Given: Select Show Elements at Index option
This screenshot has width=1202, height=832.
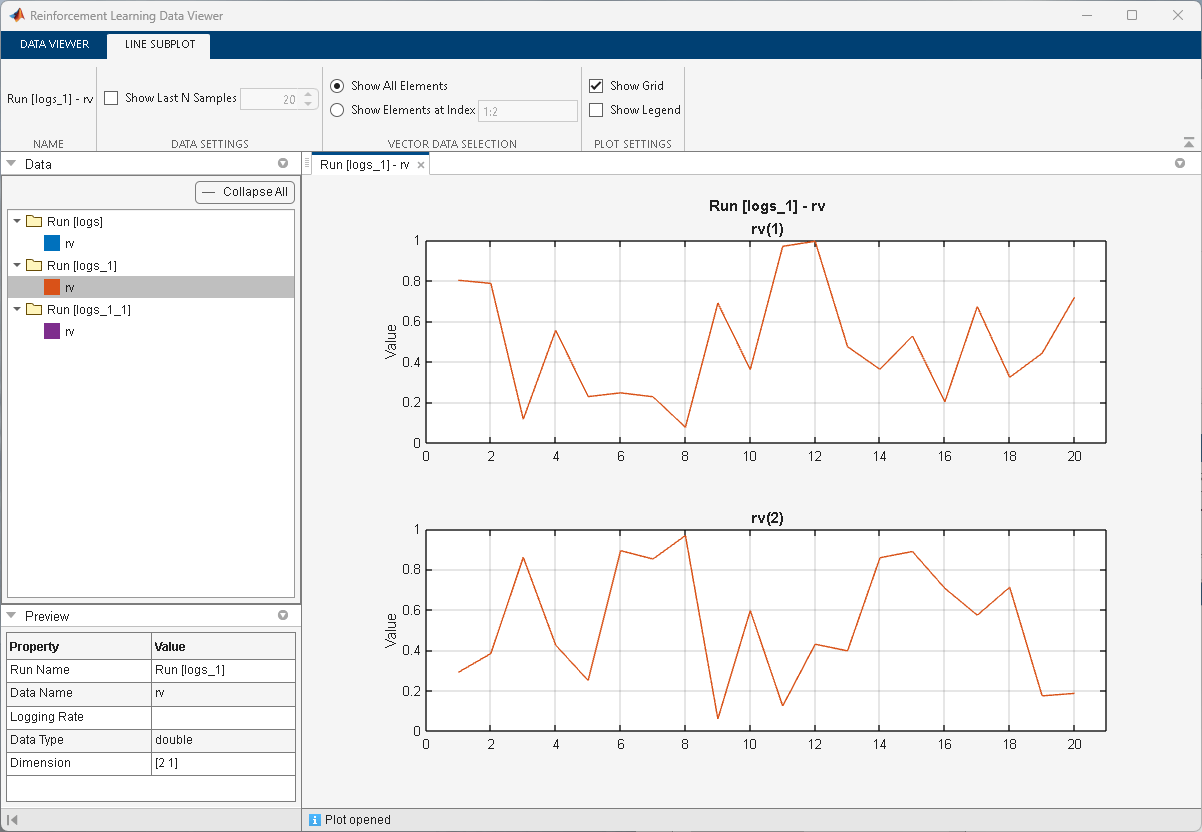Looking at the screenshot, I should [x=337, y=110].
